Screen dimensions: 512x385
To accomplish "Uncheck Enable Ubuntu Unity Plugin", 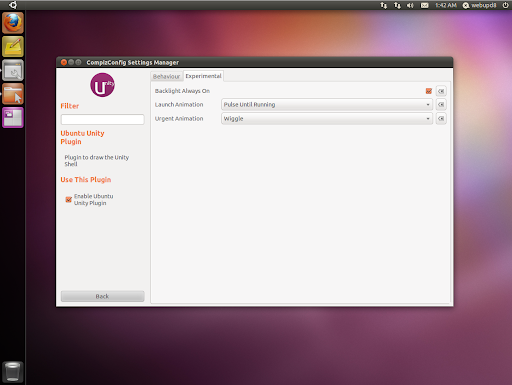I will click(69, 199).
